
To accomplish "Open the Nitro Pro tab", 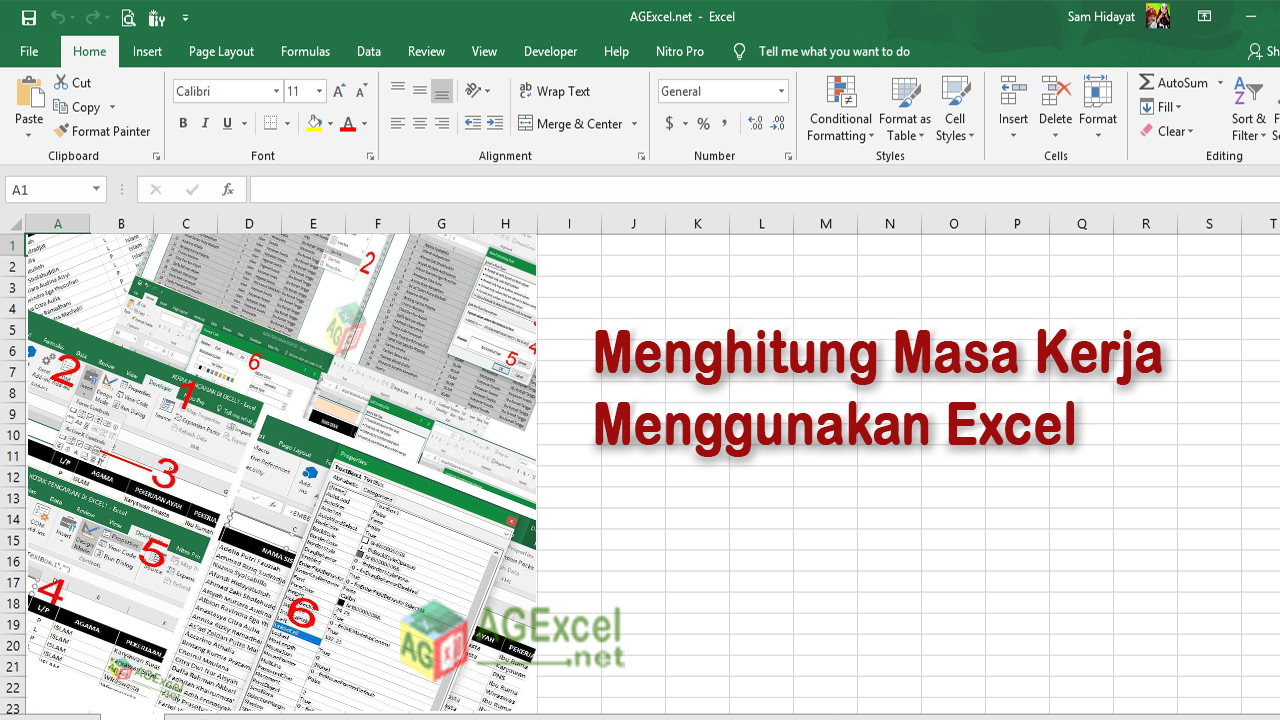I will pos(680,51).
